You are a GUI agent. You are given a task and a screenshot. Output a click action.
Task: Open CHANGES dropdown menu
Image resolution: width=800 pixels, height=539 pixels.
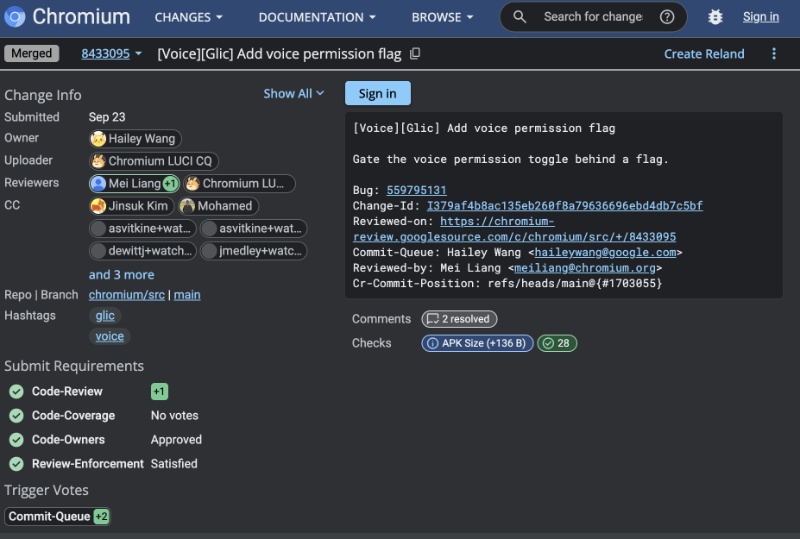click(x=188, y=17)
